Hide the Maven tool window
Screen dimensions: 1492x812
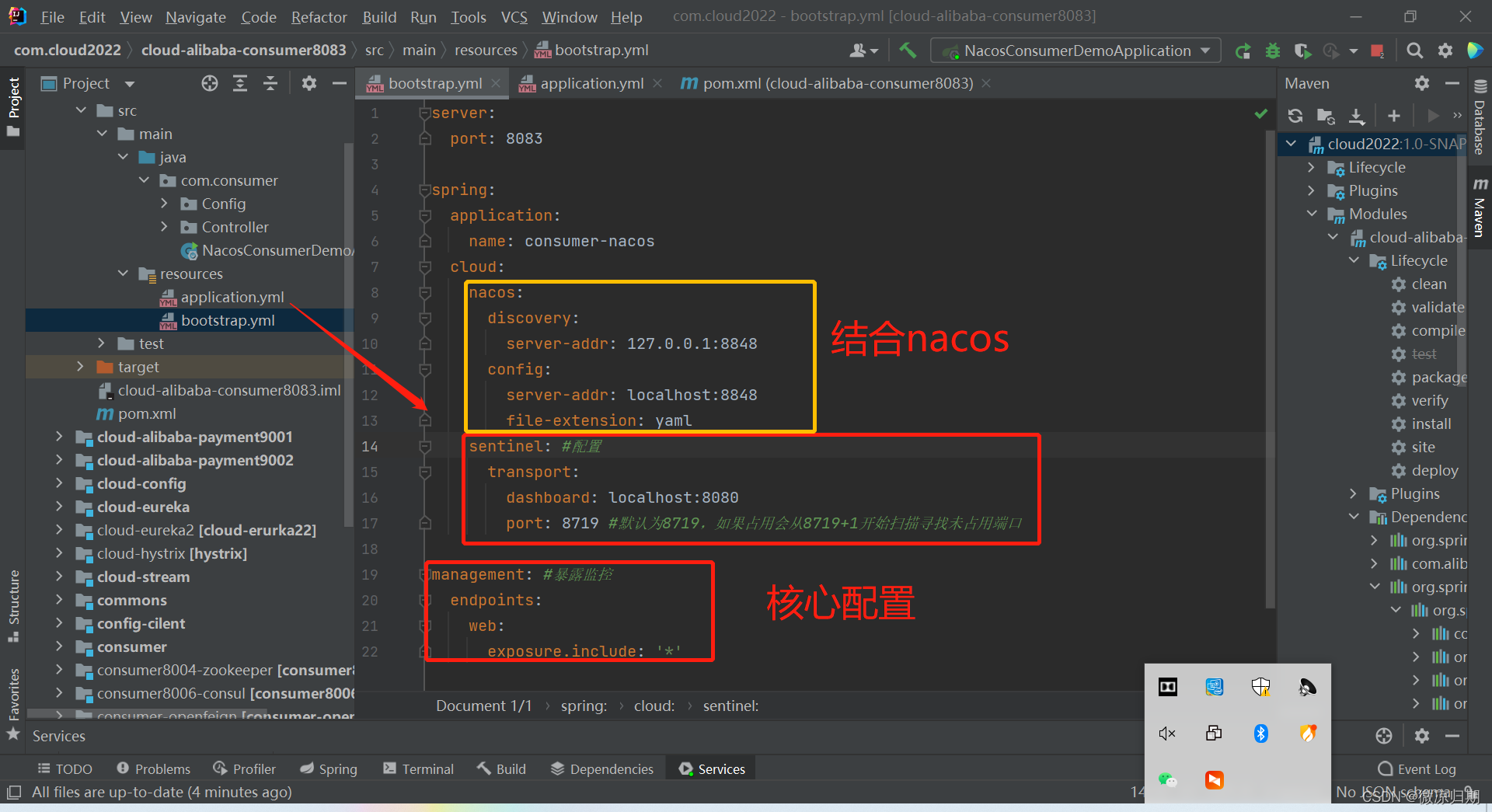click(x=1452, y=83)
